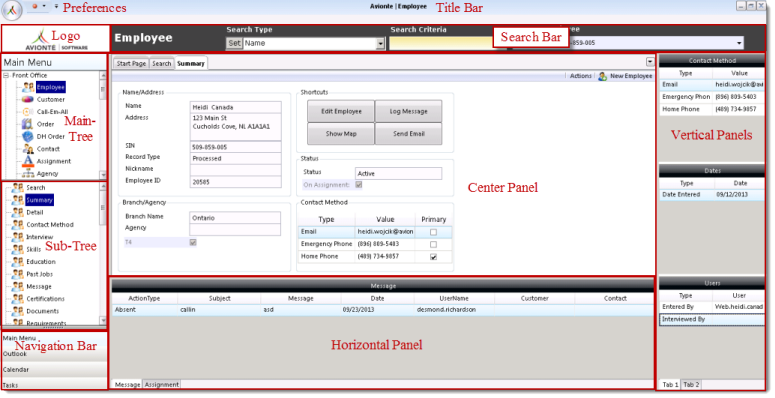Screen dimensions: 775x398
Task: Toggle the T4 checkbox
Action: 193,242
